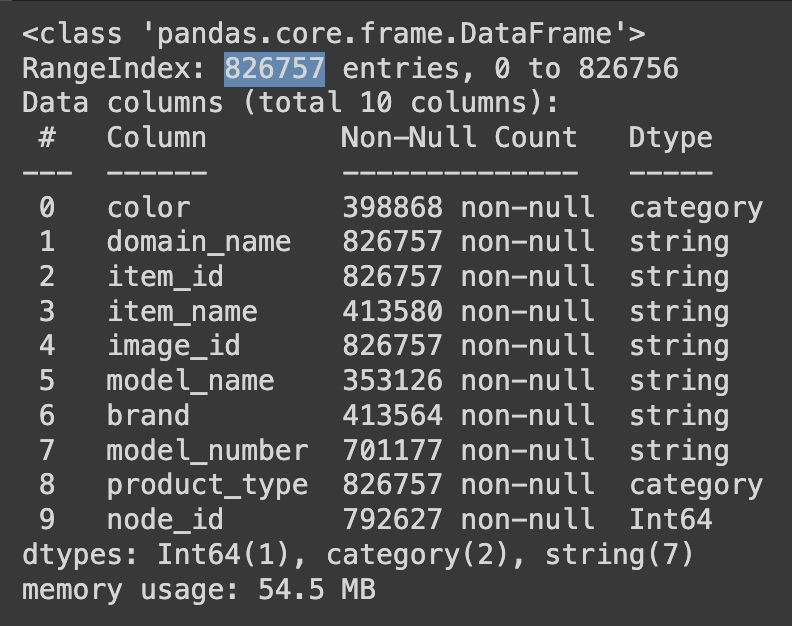792x626 pixels.
Task: Click the count 398868 in the color row
Action: [392, 208]
